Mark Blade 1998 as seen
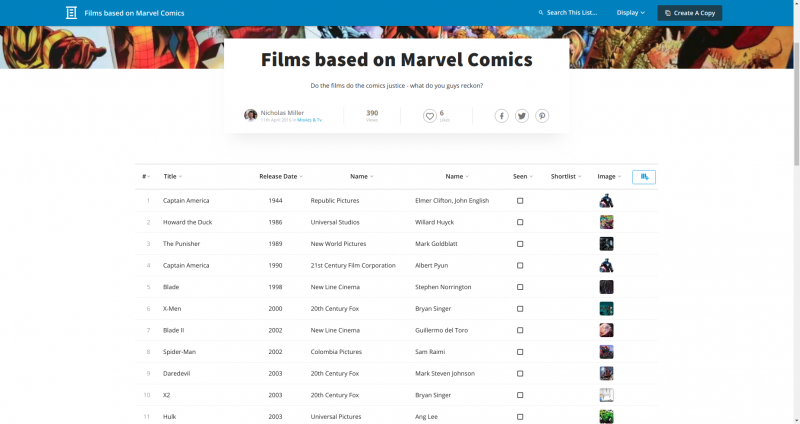The height and width of the screenshot is (424, 800). (x=520, y=287)
